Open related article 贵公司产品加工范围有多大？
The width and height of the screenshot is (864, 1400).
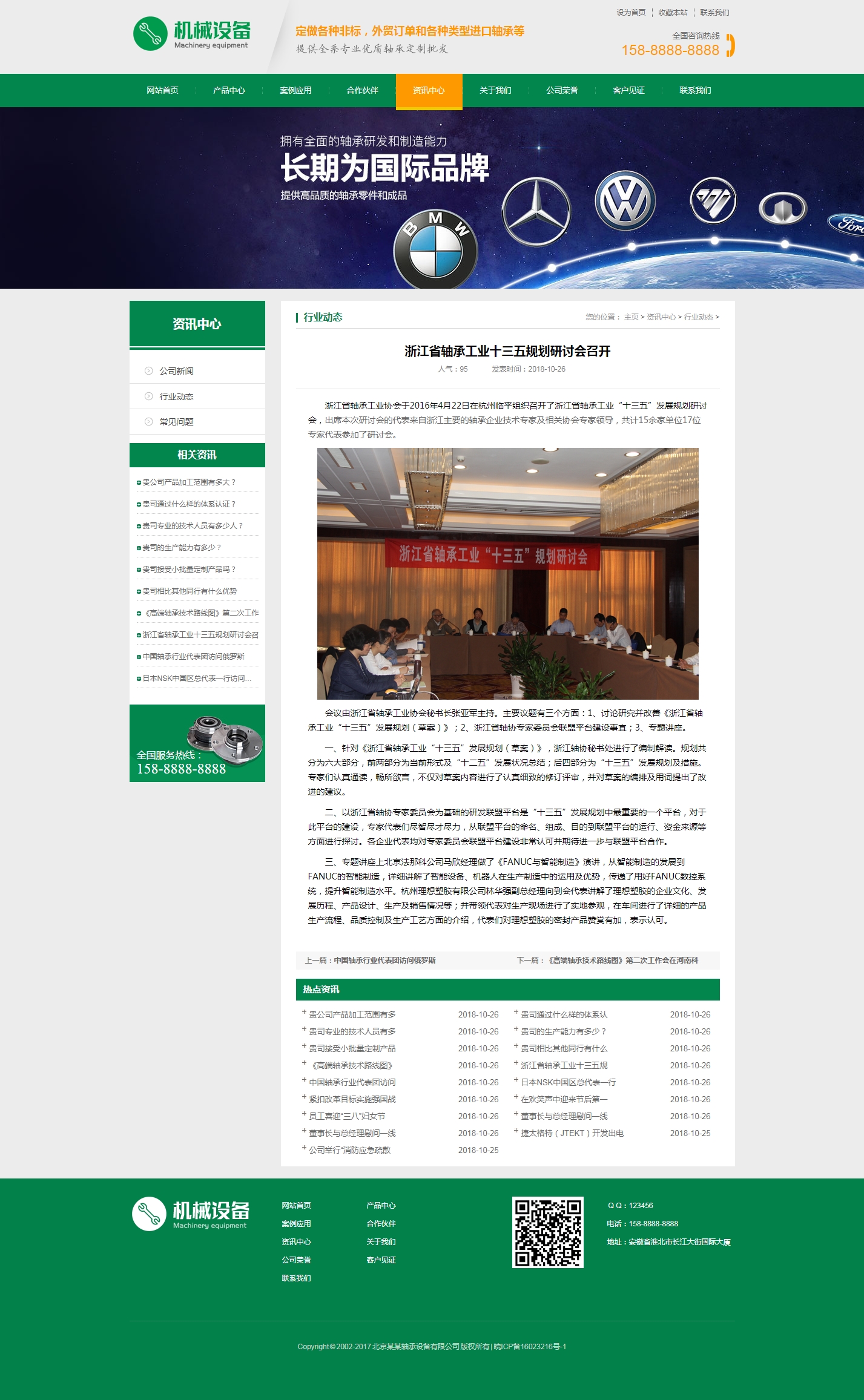coord(189,482)
